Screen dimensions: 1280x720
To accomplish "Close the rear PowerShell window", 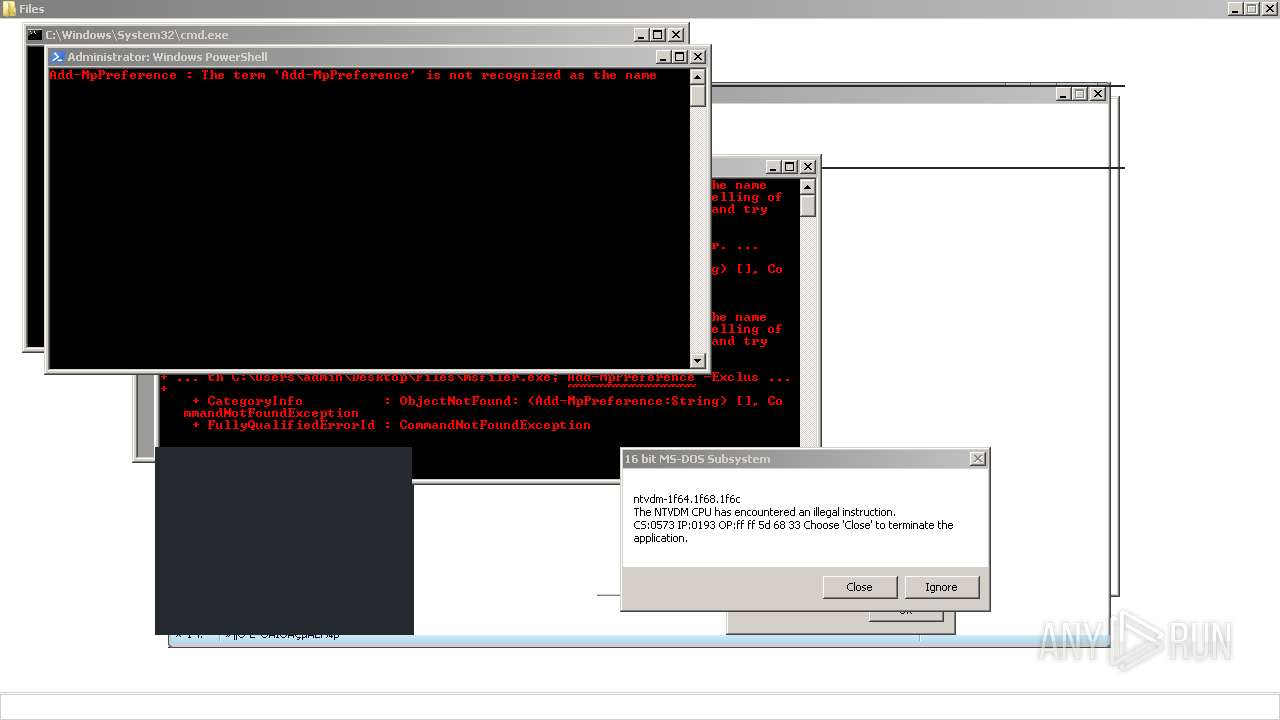I will [x=808, y=167].
